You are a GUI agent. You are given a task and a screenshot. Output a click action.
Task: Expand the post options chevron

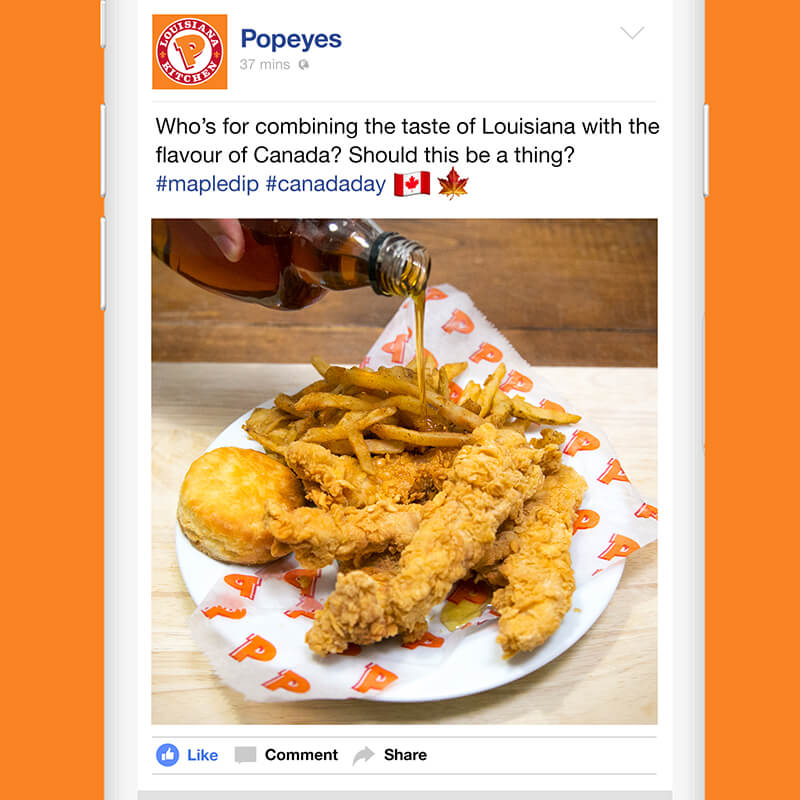pos(632,33)
